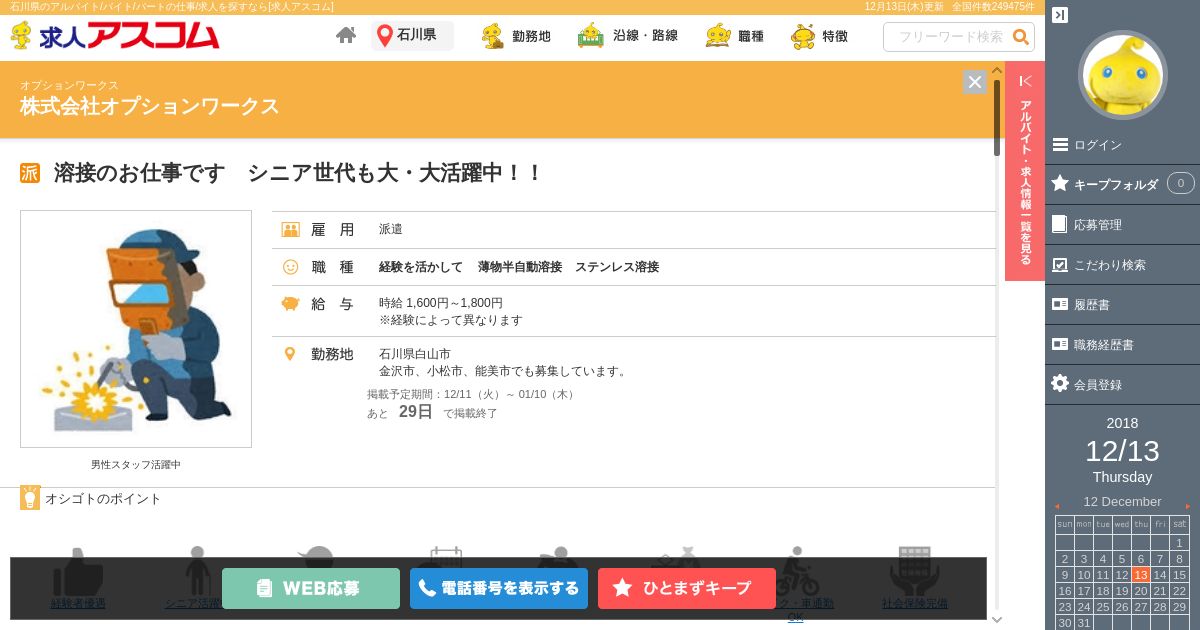Click the WEB応募 button

[311, 588]
